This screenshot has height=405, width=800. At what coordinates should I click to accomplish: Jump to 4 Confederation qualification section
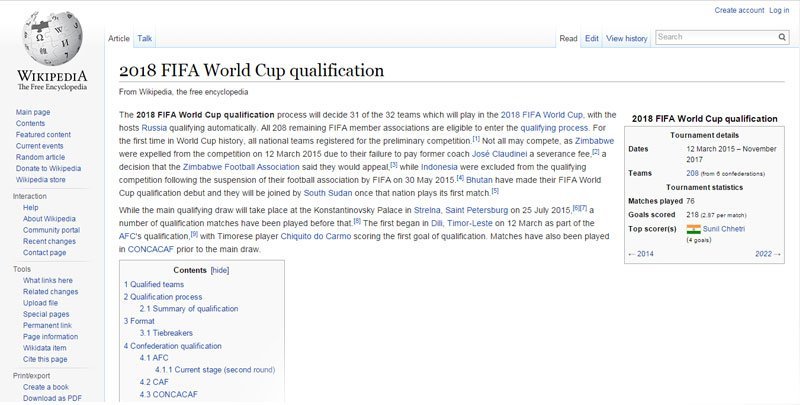click(172, 346)
